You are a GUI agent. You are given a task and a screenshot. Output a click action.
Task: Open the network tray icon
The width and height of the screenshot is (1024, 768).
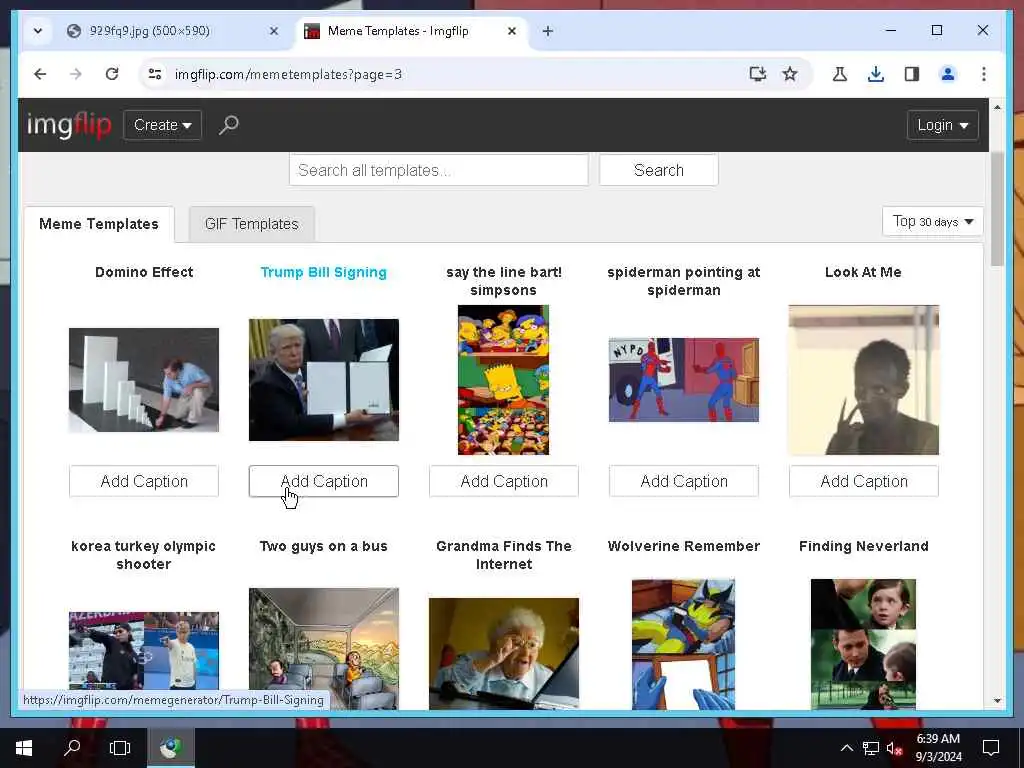pos(871,748)
